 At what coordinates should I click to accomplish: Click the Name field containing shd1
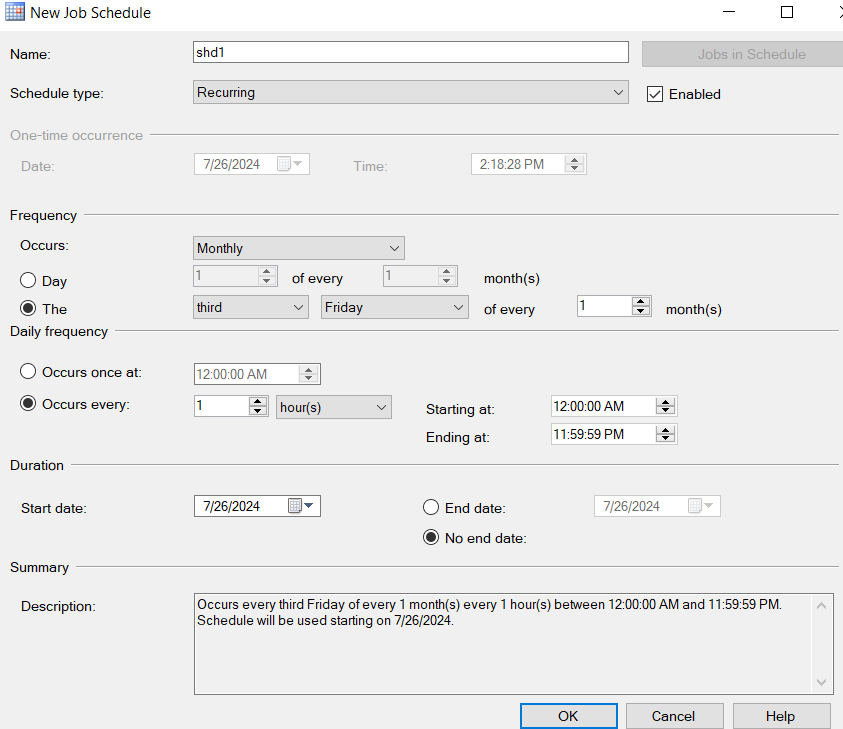click(411, 52)
